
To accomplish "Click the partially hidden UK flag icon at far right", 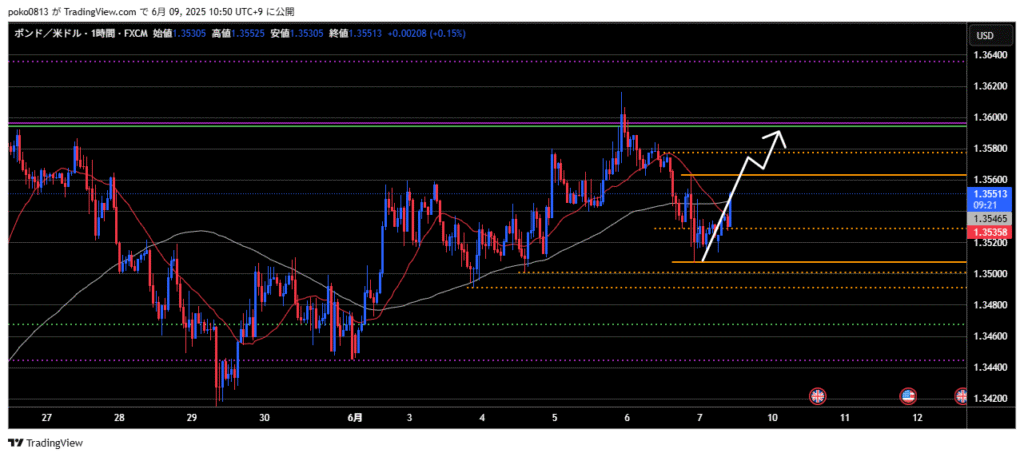I will 962,397.
